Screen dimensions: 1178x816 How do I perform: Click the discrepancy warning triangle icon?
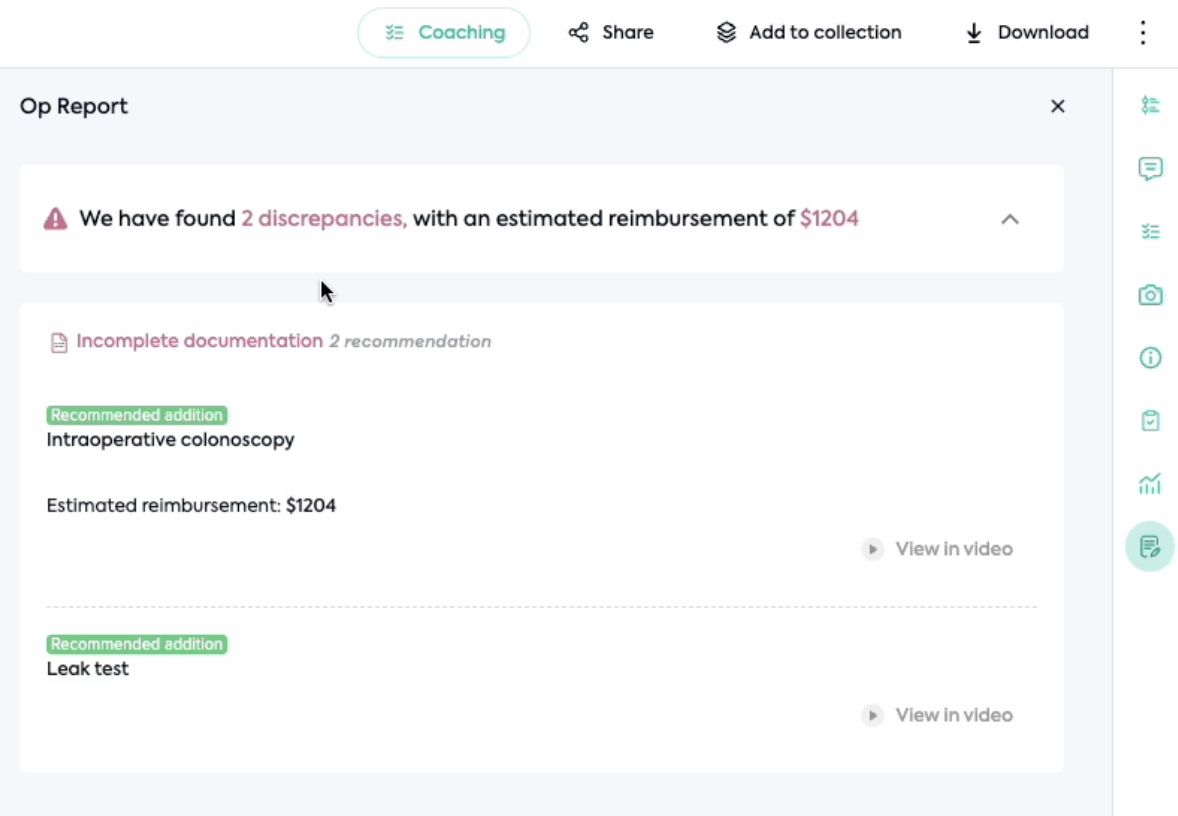[x=55, y=219]
